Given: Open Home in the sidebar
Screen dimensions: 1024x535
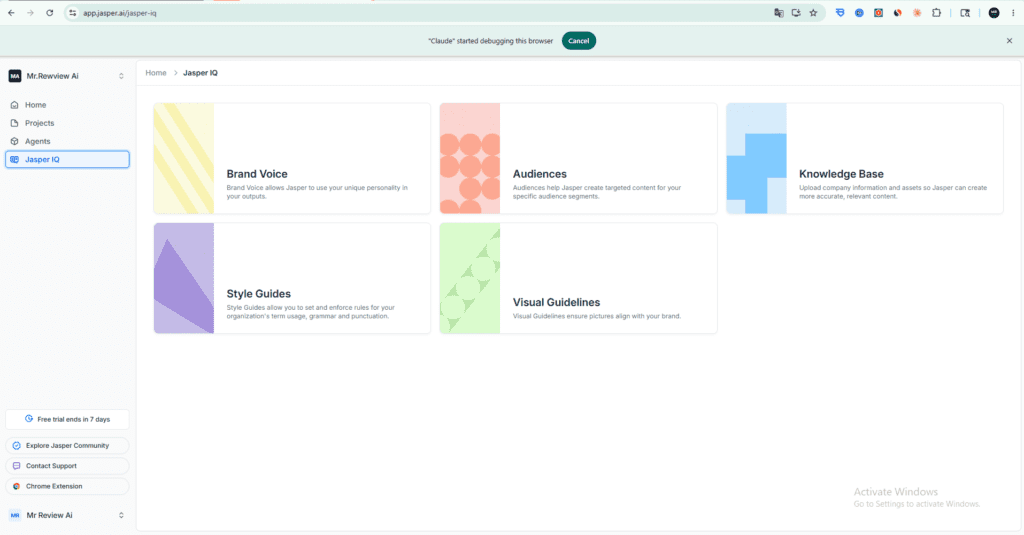Looking at the screenshot, I should (67, 105).
